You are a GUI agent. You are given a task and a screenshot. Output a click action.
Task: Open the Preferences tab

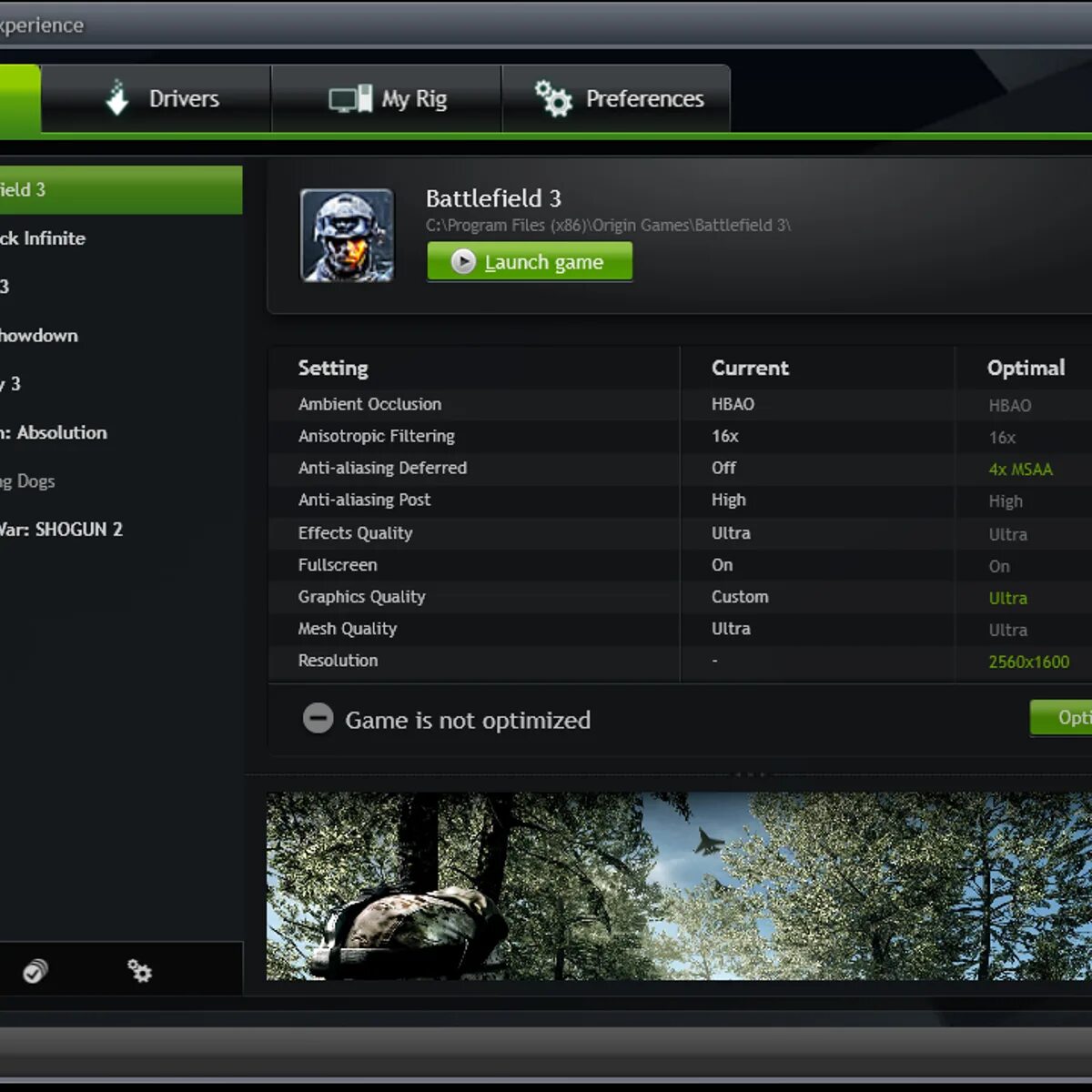[x=616, y=98]
